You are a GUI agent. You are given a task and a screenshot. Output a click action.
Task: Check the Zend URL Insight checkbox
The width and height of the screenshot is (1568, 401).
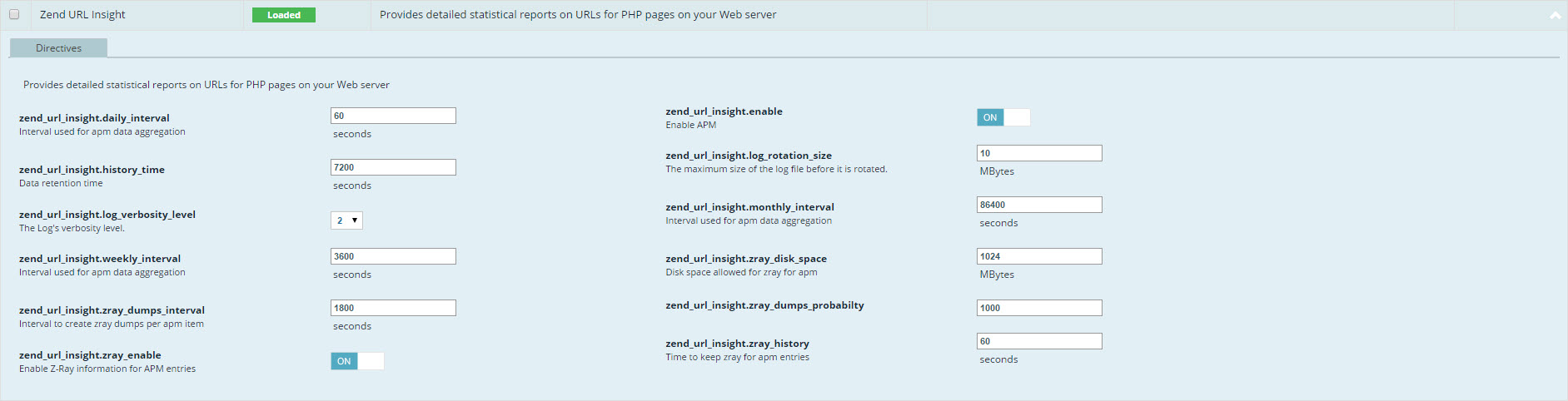(14, 15)
